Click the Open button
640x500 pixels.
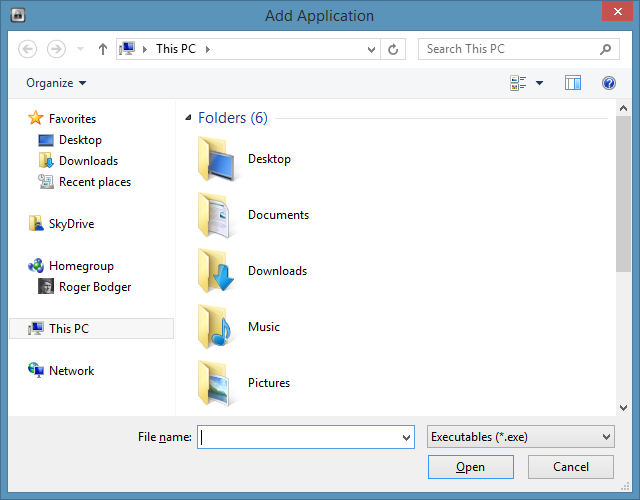click(x=470, y=467)
